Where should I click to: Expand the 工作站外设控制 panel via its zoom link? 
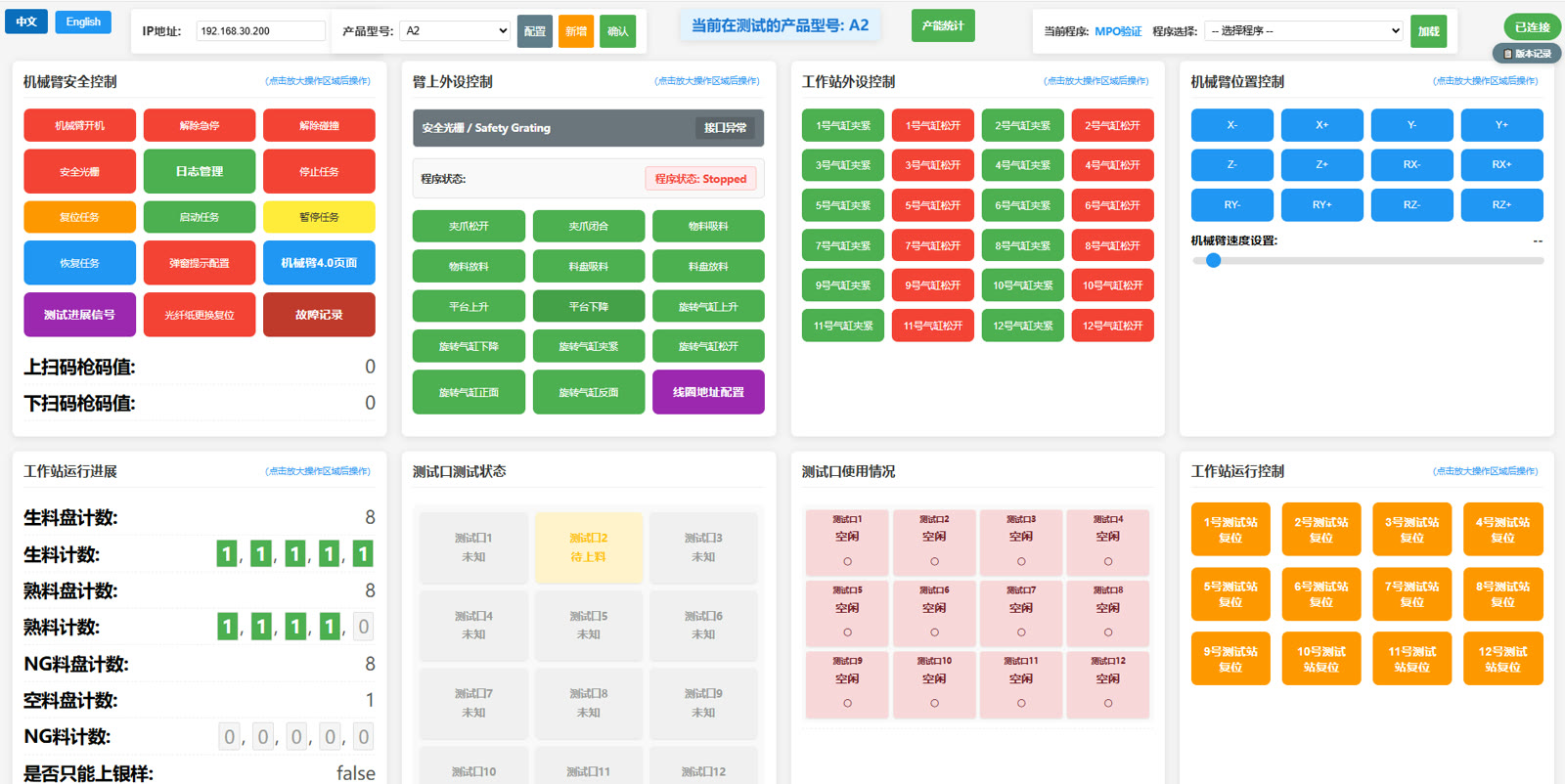pyautogui.click(x=1096, y=81)
